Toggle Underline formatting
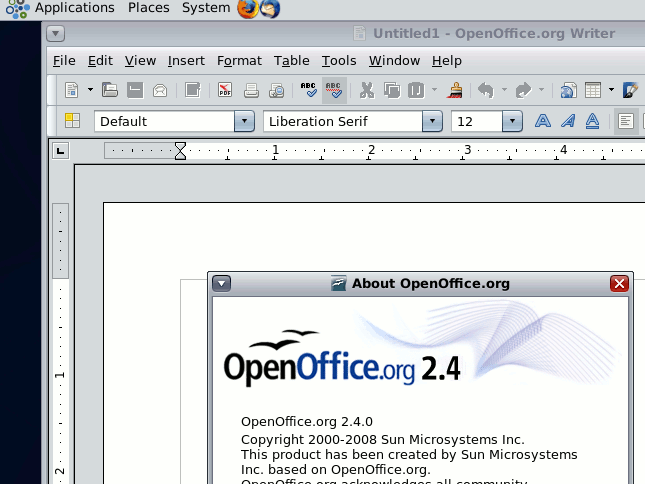 click(x=592, y=121)
